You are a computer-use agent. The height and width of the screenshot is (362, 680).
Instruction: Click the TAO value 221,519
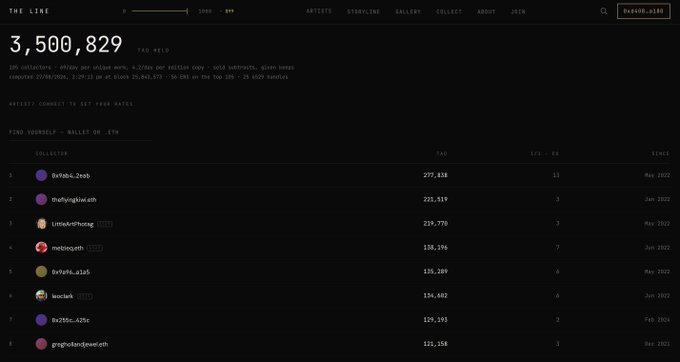tap(435, 199)
